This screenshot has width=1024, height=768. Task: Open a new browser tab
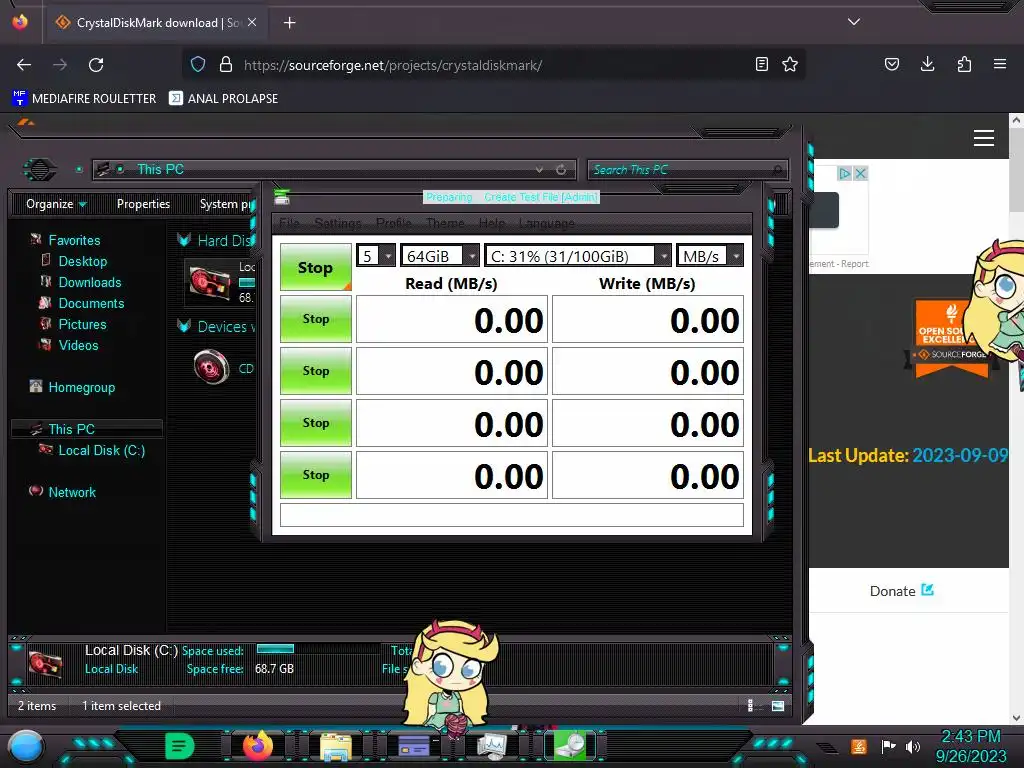click(289, 23)
